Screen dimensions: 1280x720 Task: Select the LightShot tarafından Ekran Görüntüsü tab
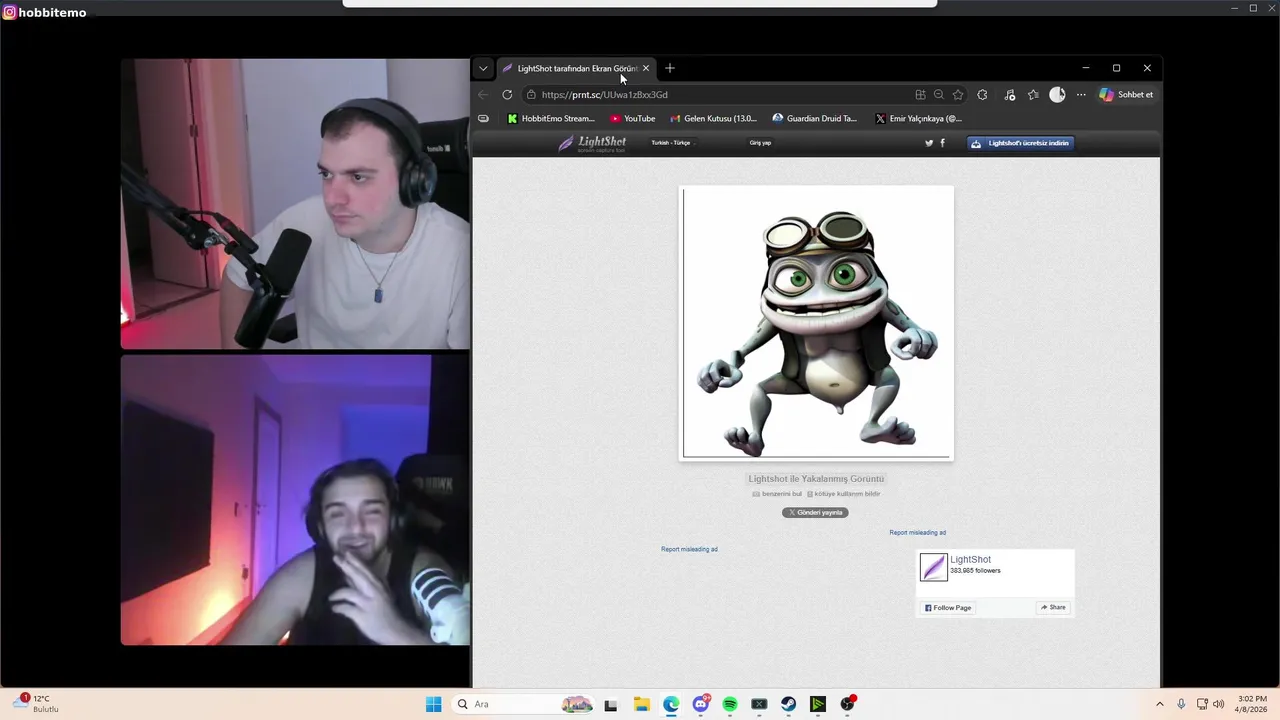(576, 68)
